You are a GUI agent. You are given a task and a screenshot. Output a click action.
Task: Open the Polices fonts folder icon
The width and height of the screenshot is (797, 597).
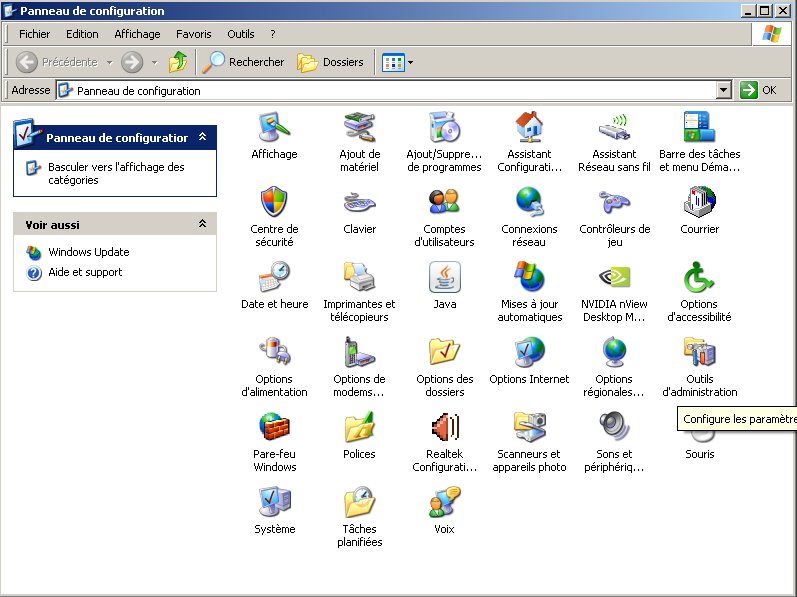[359, 427]
